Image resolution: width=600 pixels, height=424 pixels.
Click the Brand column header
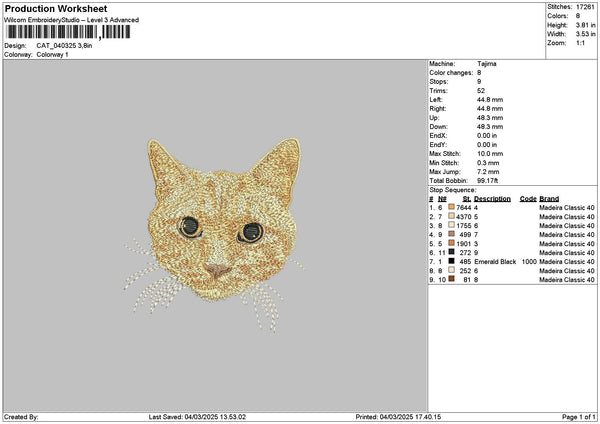(549, 198)
